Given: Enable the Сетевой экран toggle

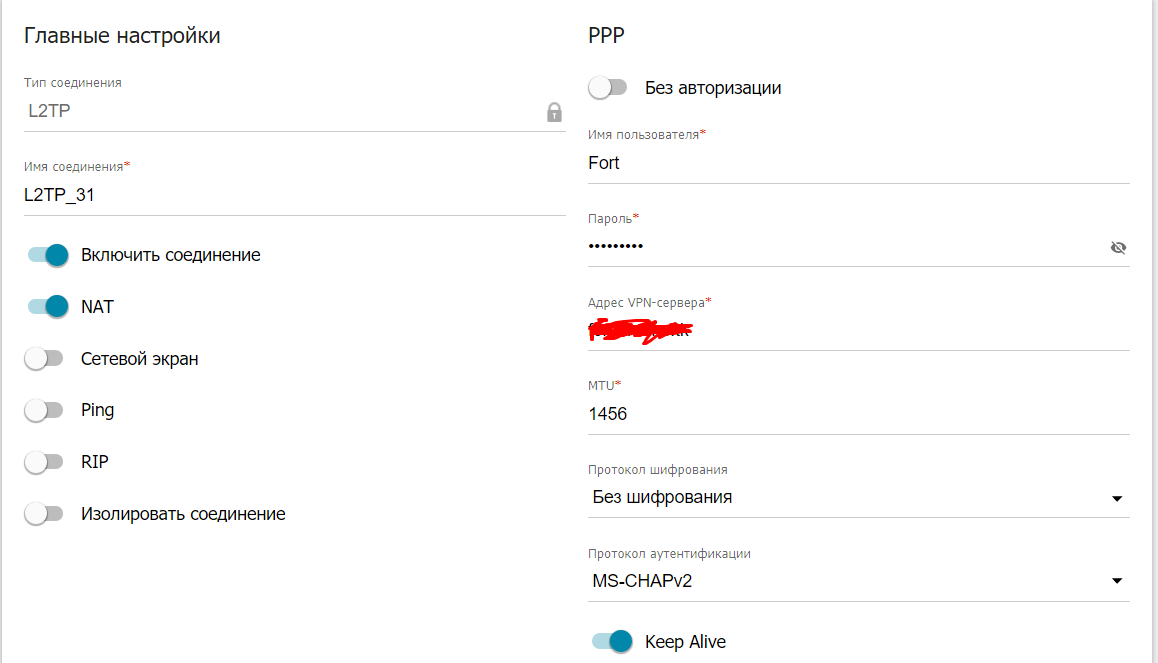Looking at the screenshot, I should tap(44, 359).
